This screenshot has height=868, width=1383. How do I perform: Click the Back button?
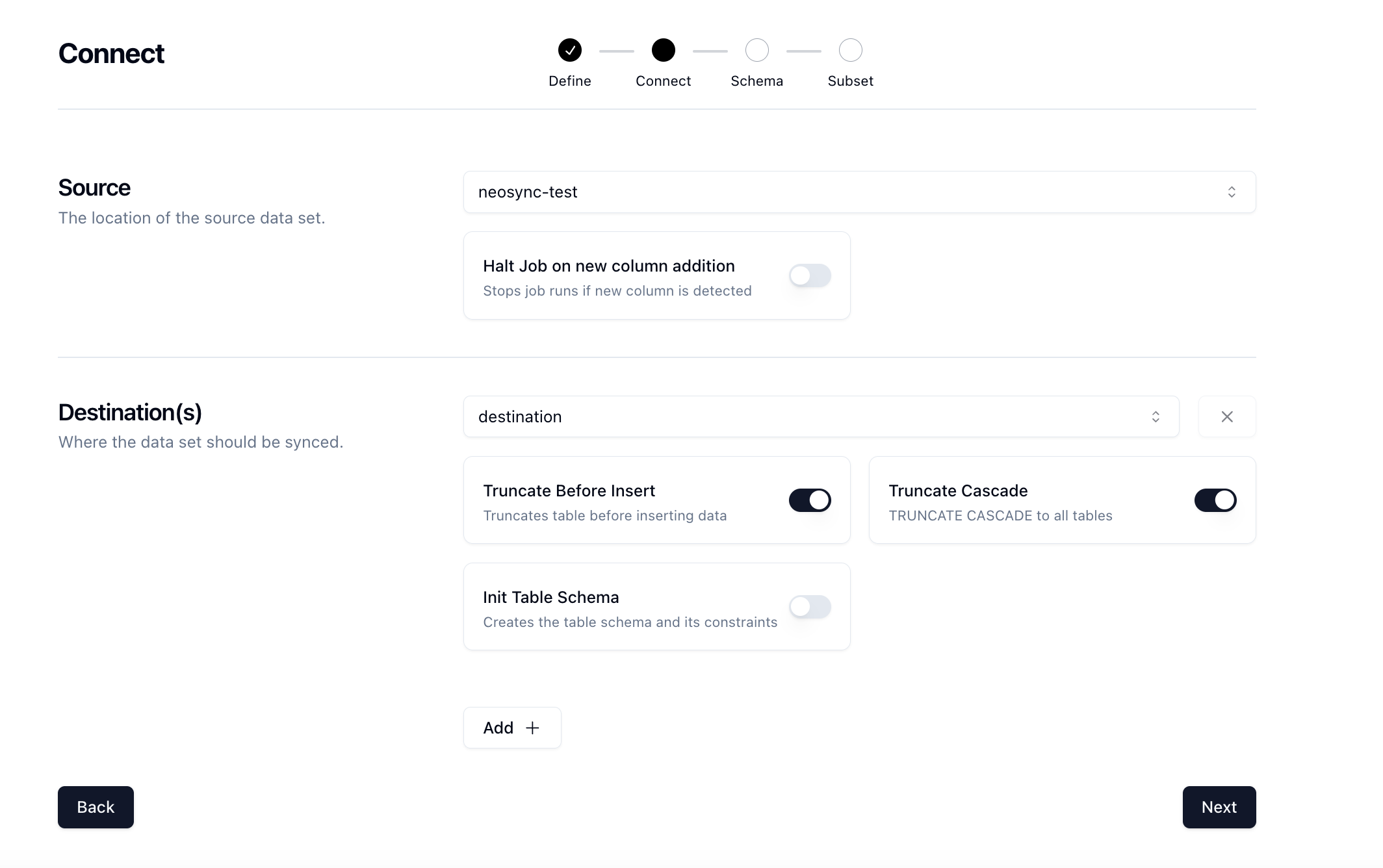click(95, 807)
